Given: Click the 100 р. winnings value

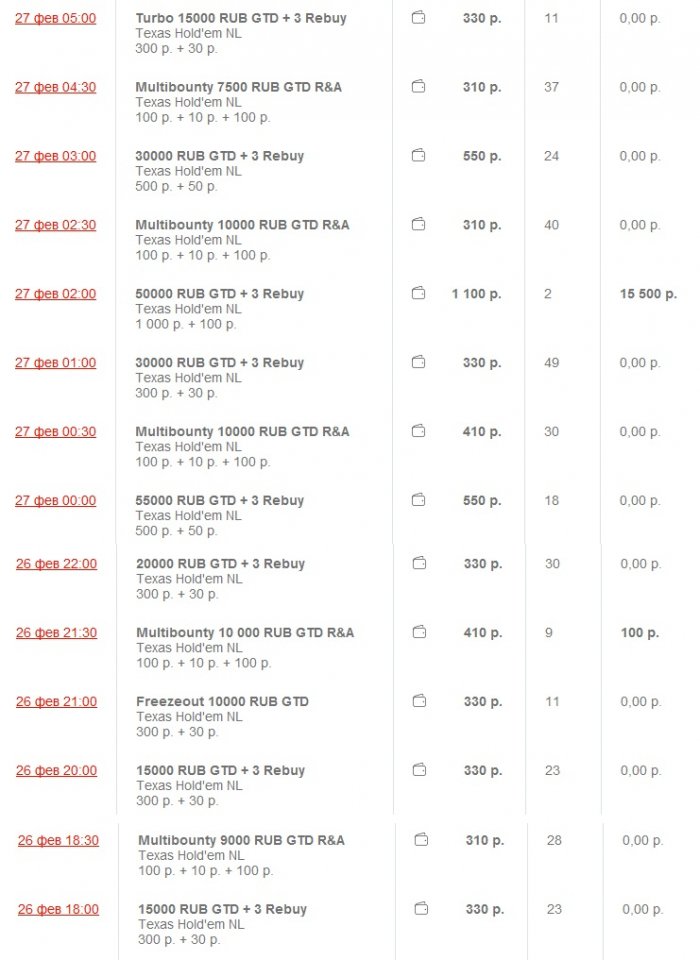Looking at the screenshot, I should pyautogui.click(x=639, y=632).
